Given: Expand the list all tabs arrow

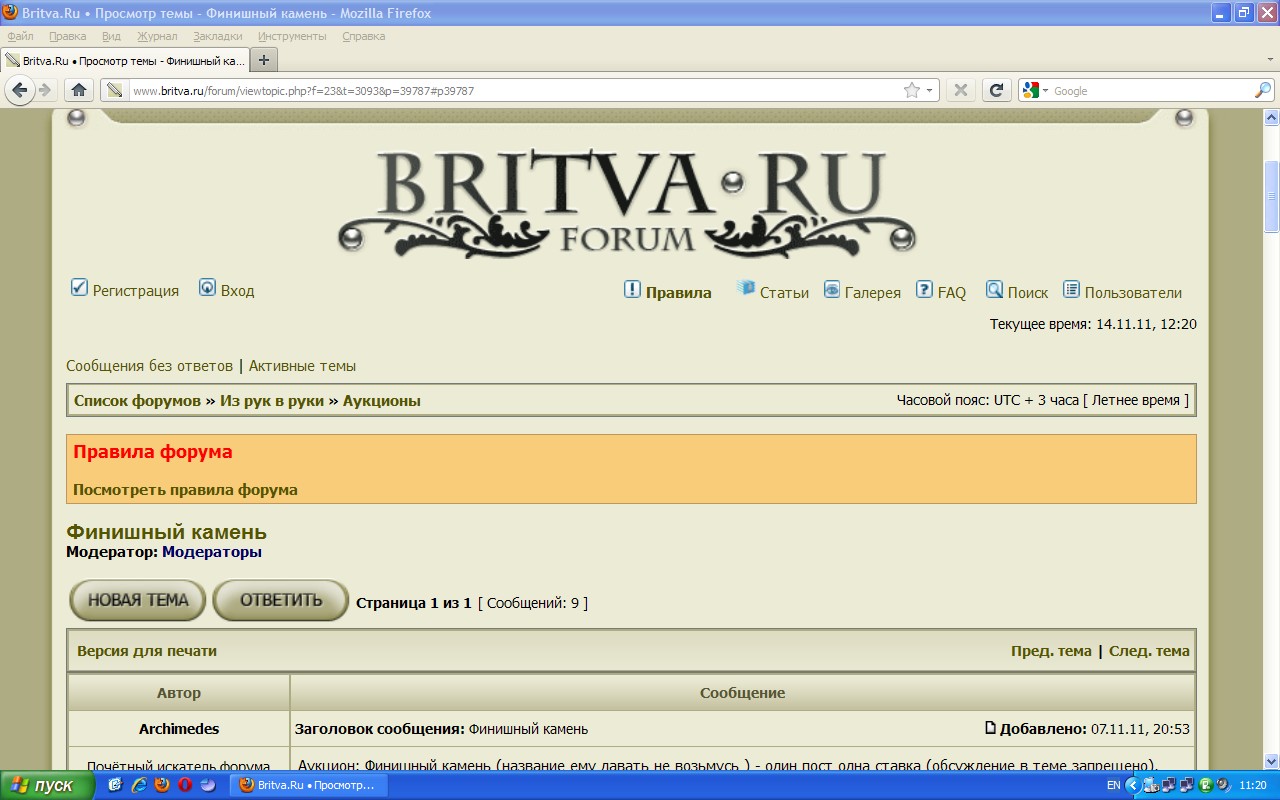Looking at the screenshot, I should (1270, 60).
